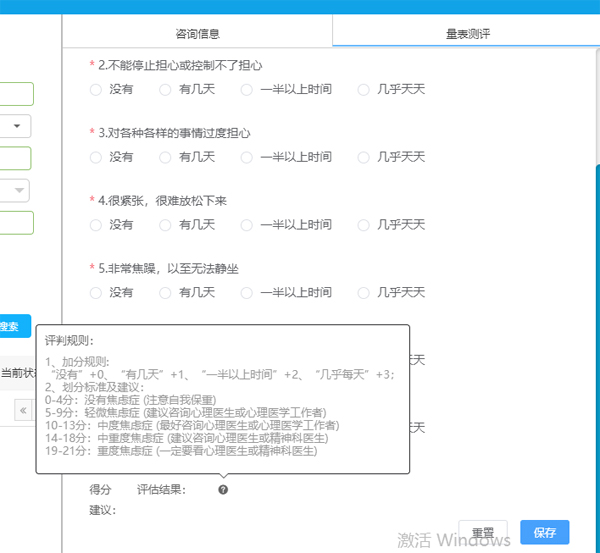Image resolution: width=600 pixels, height=553 pixels.
Task: Click the help icon beside 评估结果
Action: (223, 489)
